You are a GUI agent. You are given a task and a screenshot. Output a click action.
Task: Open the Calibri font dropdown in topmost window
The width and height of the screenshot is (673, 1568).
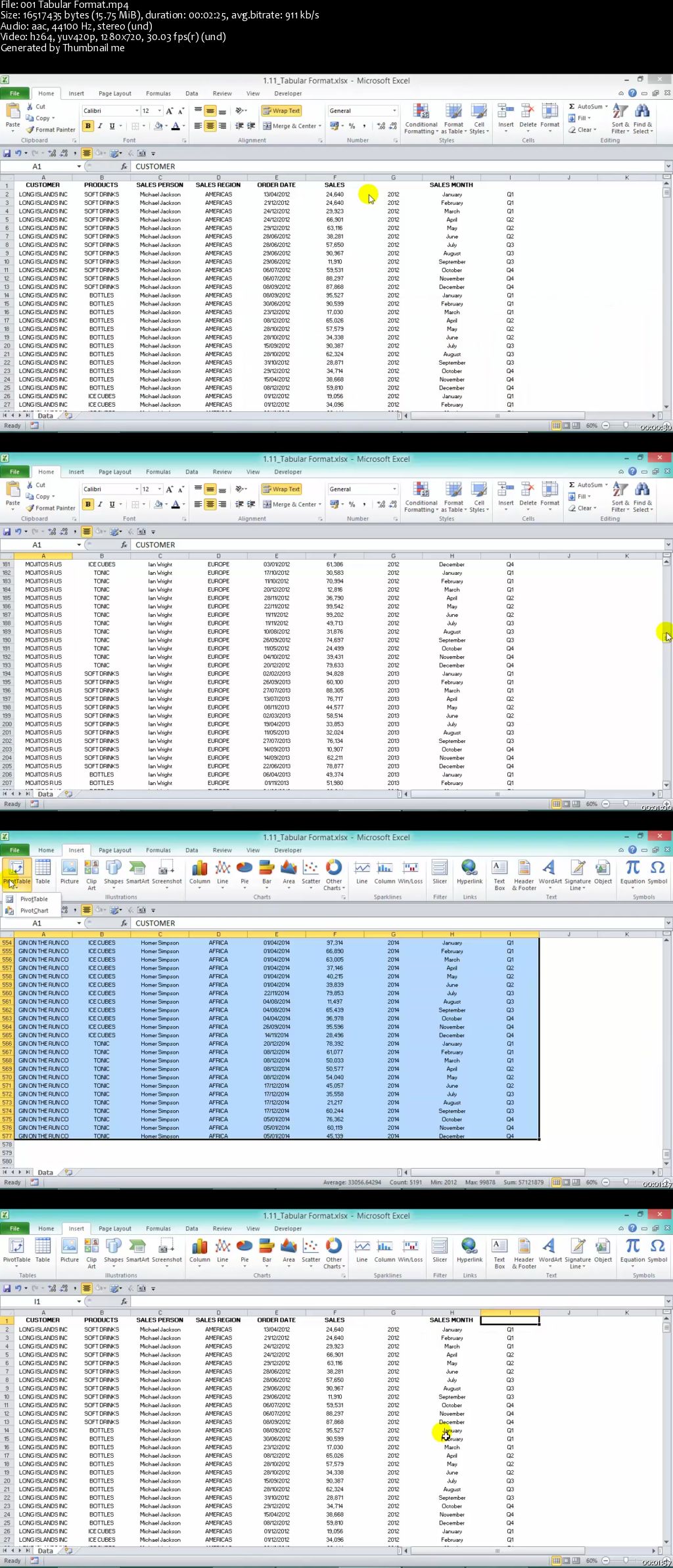tap(137, 111)
